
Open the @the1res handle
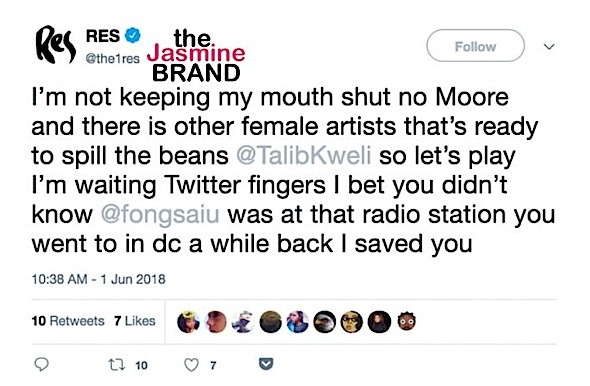point(113,59)
